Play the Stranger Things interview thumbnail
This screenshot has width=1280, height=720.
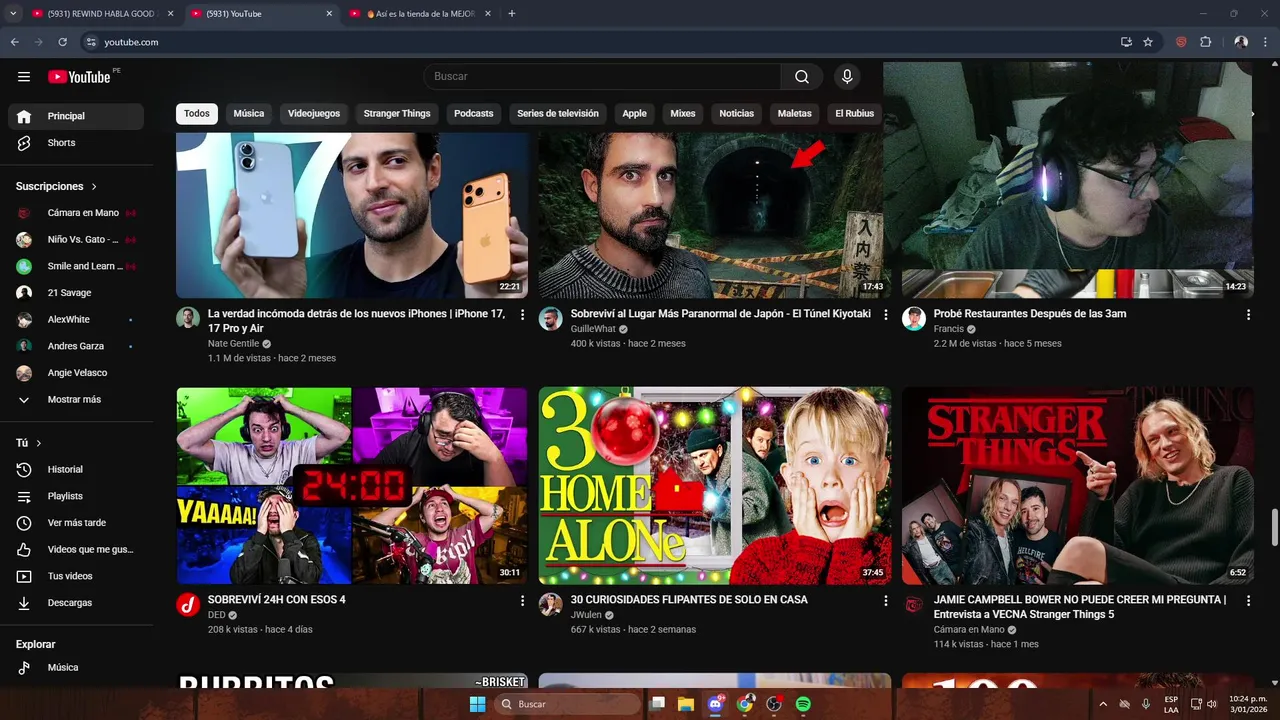(x=1078, y=486)
